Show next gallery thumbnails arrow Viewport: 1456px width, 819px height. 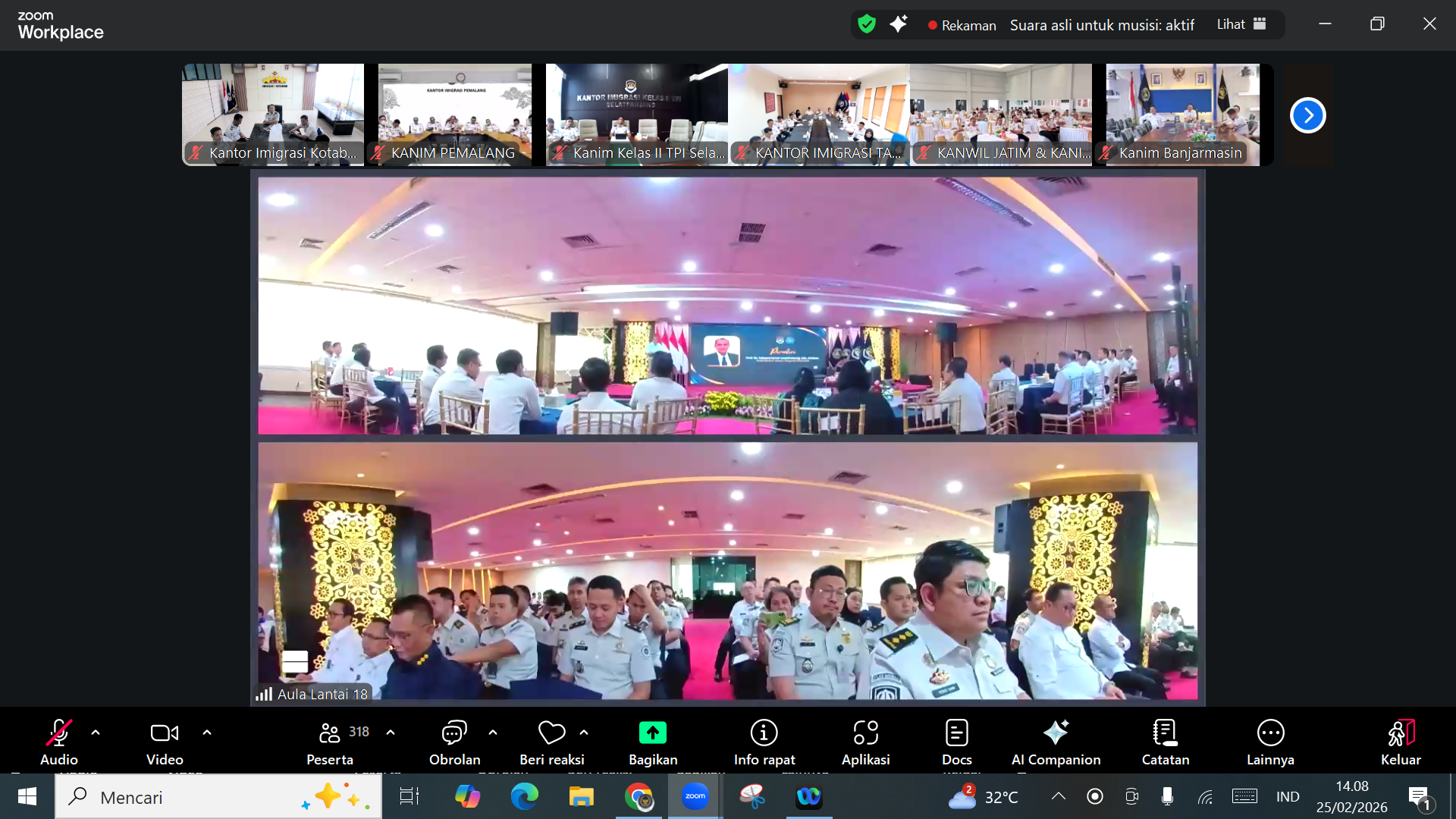tap(1307, 115)
